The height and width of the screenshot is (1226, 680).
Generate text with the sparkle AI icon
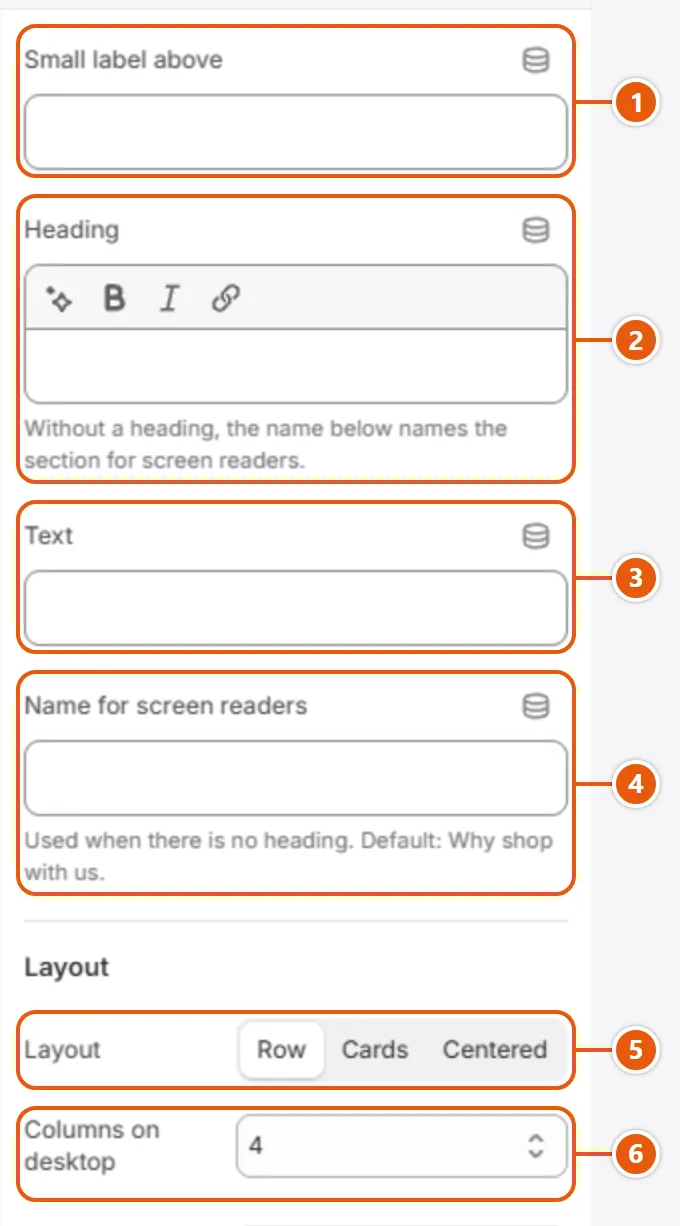click(x=59, y=298)
